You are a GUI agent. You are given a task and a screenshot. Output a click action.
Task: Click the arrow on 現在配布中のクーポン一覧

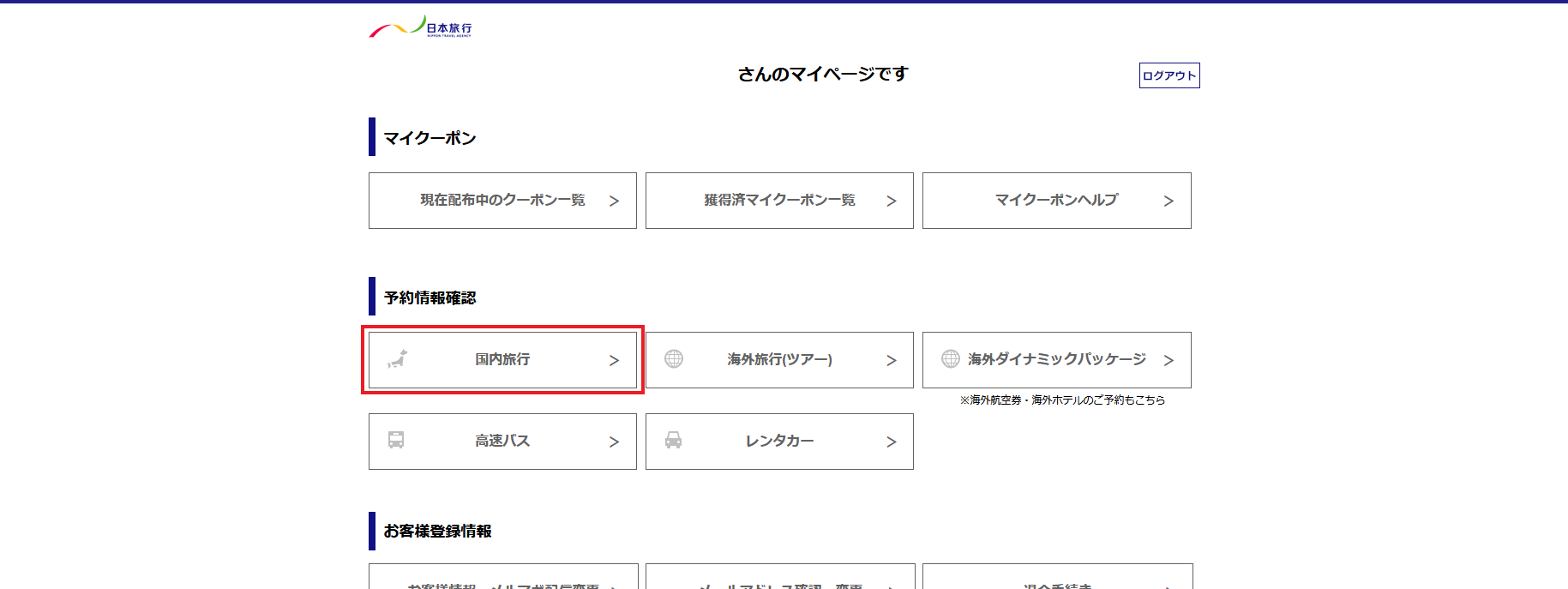point(614,201)
